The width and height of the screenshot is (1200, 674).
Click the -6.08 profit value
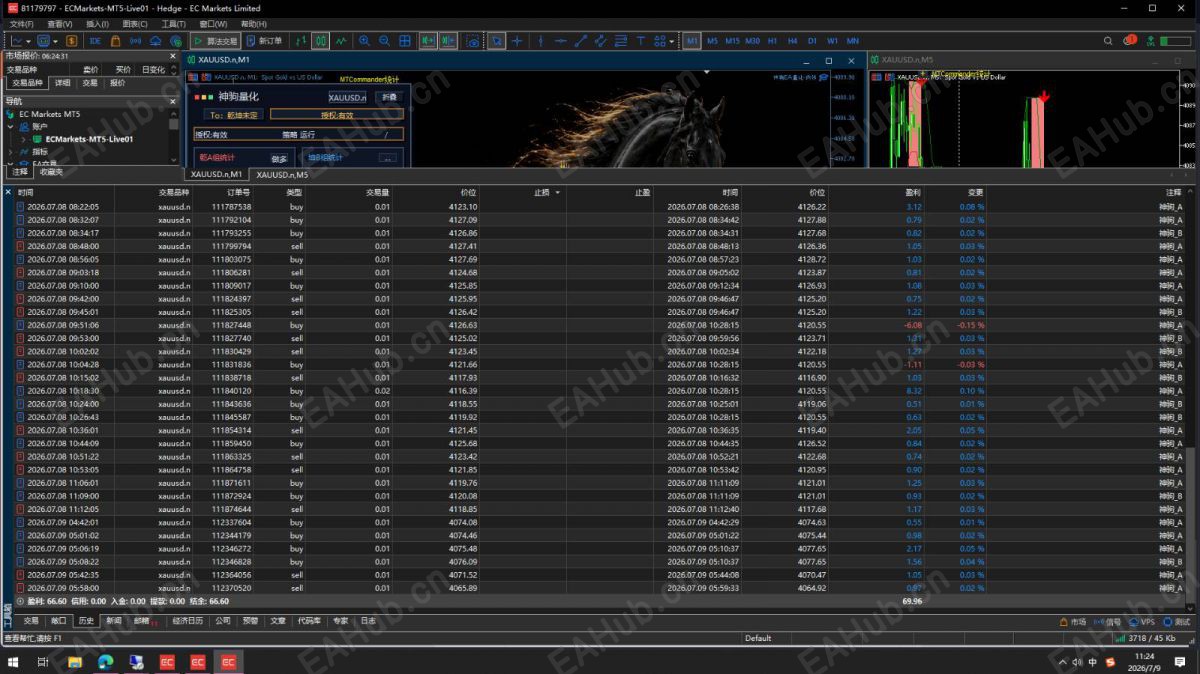(x=912, y=325)
